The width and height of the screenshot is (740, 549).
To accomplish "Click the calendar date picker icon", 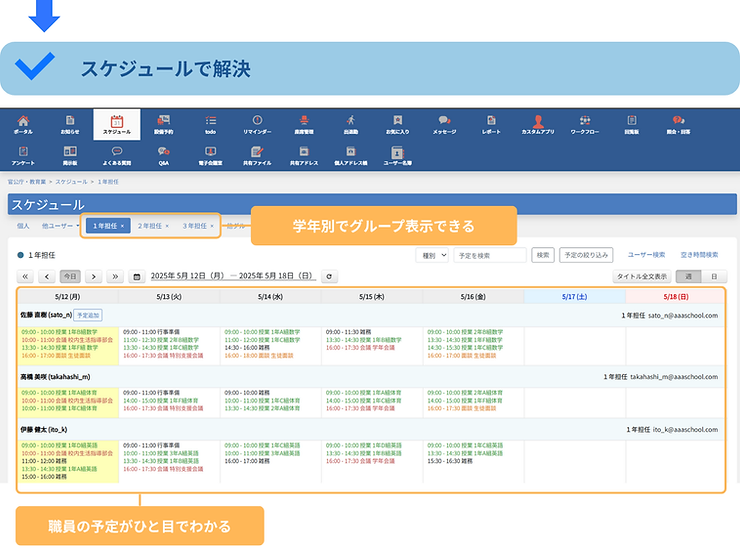I will 136,276.
